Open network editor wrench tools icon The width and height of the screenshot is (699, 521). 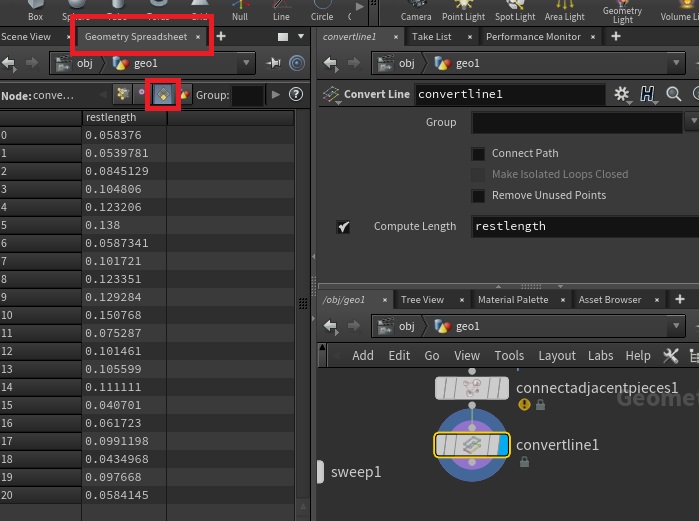click(670, 356)
